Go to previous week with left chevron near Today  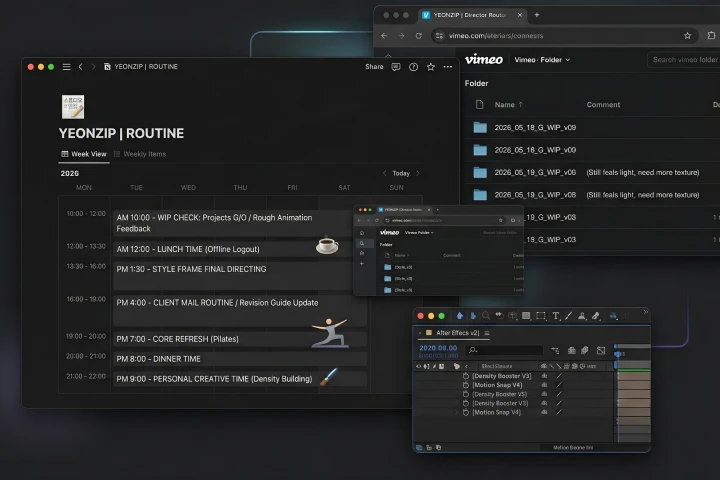(x=384, y=173)
